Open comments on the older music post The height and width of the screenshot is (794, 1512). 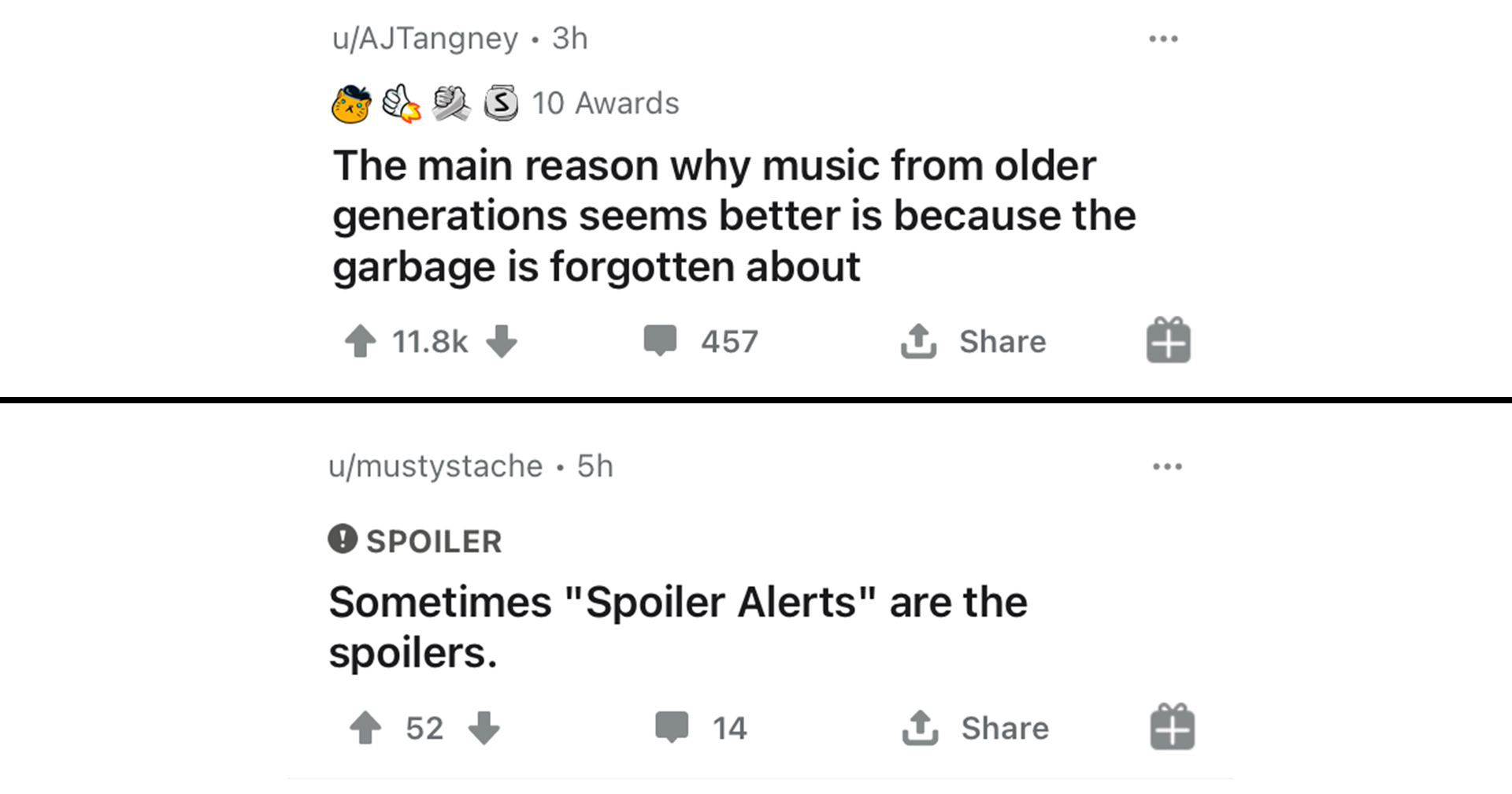(x=660, y=341)
